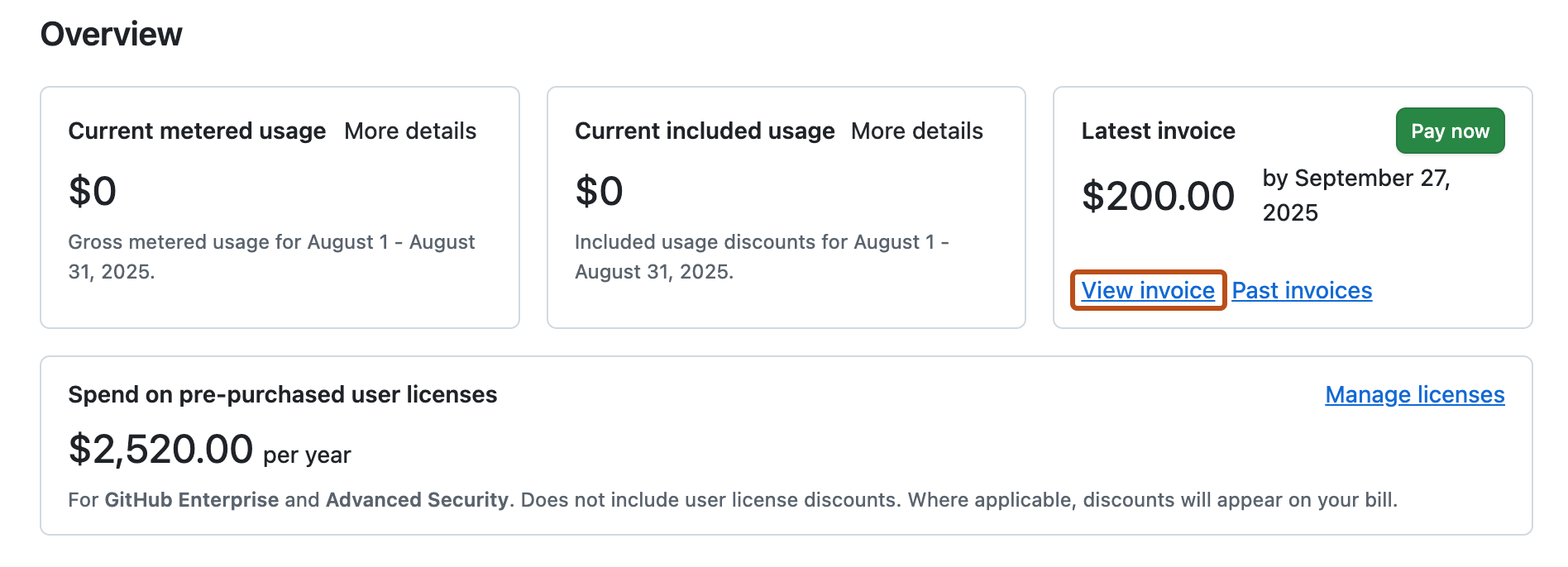This screenshot has height=567, width=1568.
Task: Open the View invoice link
Action: click(x=1148, y=291)
